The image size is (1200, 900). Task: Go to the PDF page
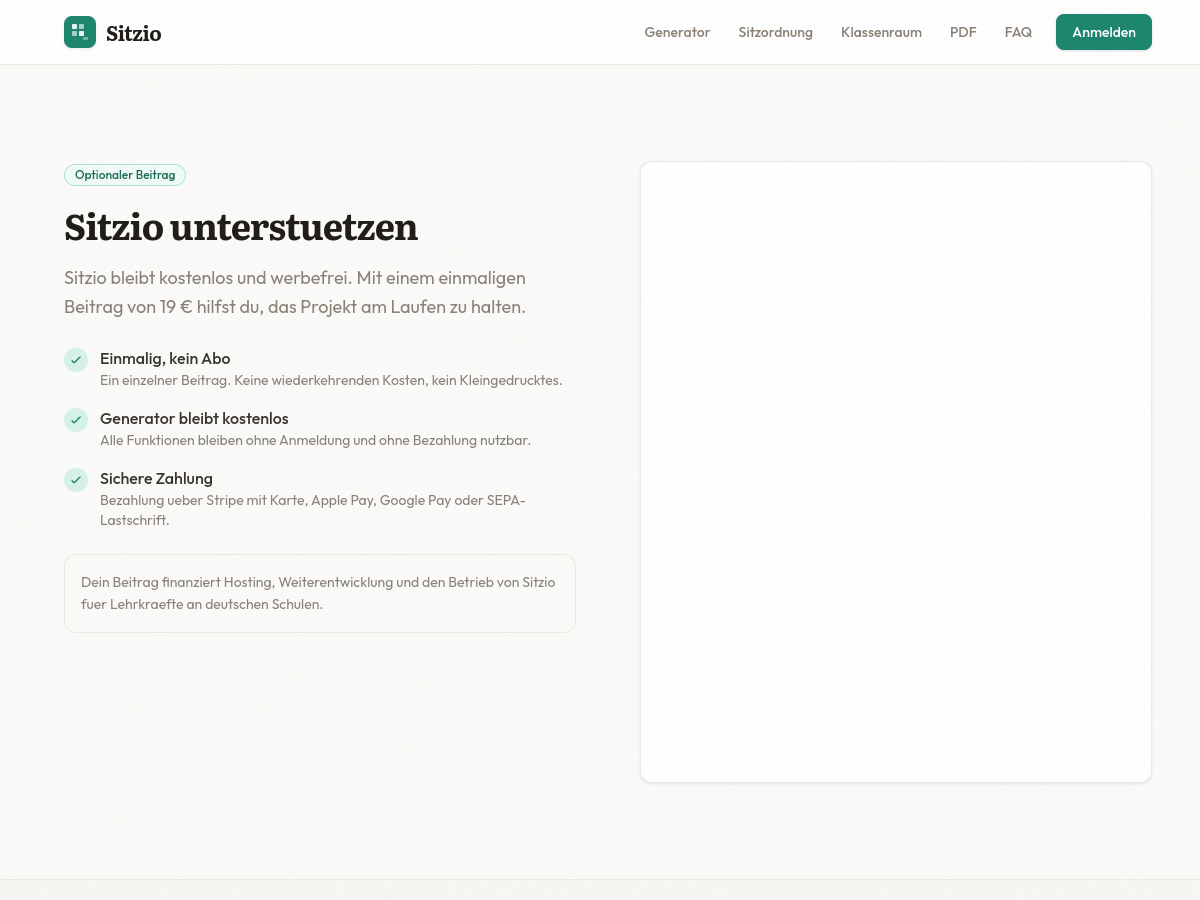click(963, 32)
